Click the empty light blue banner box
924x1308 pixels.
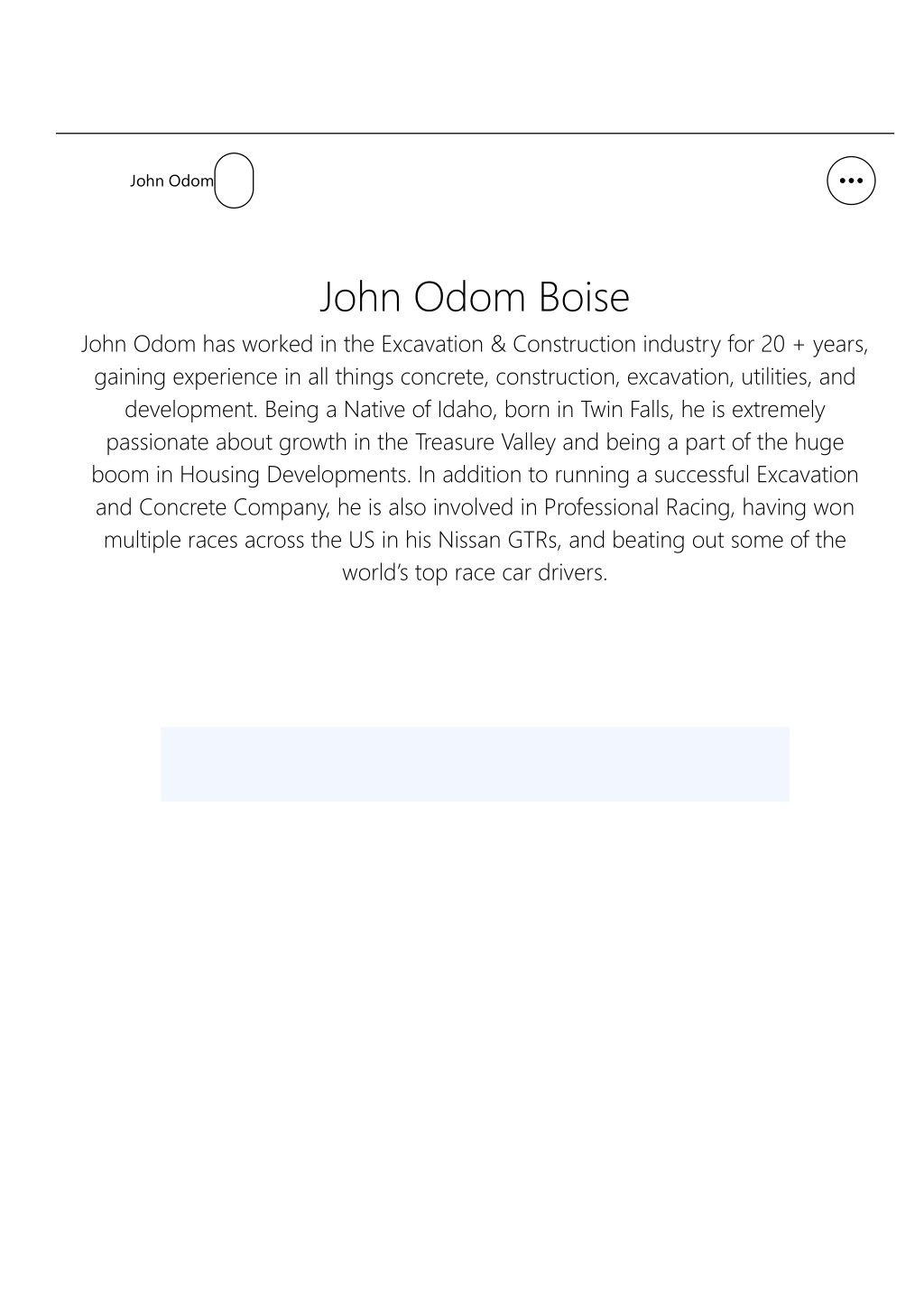tap(475, 764)
